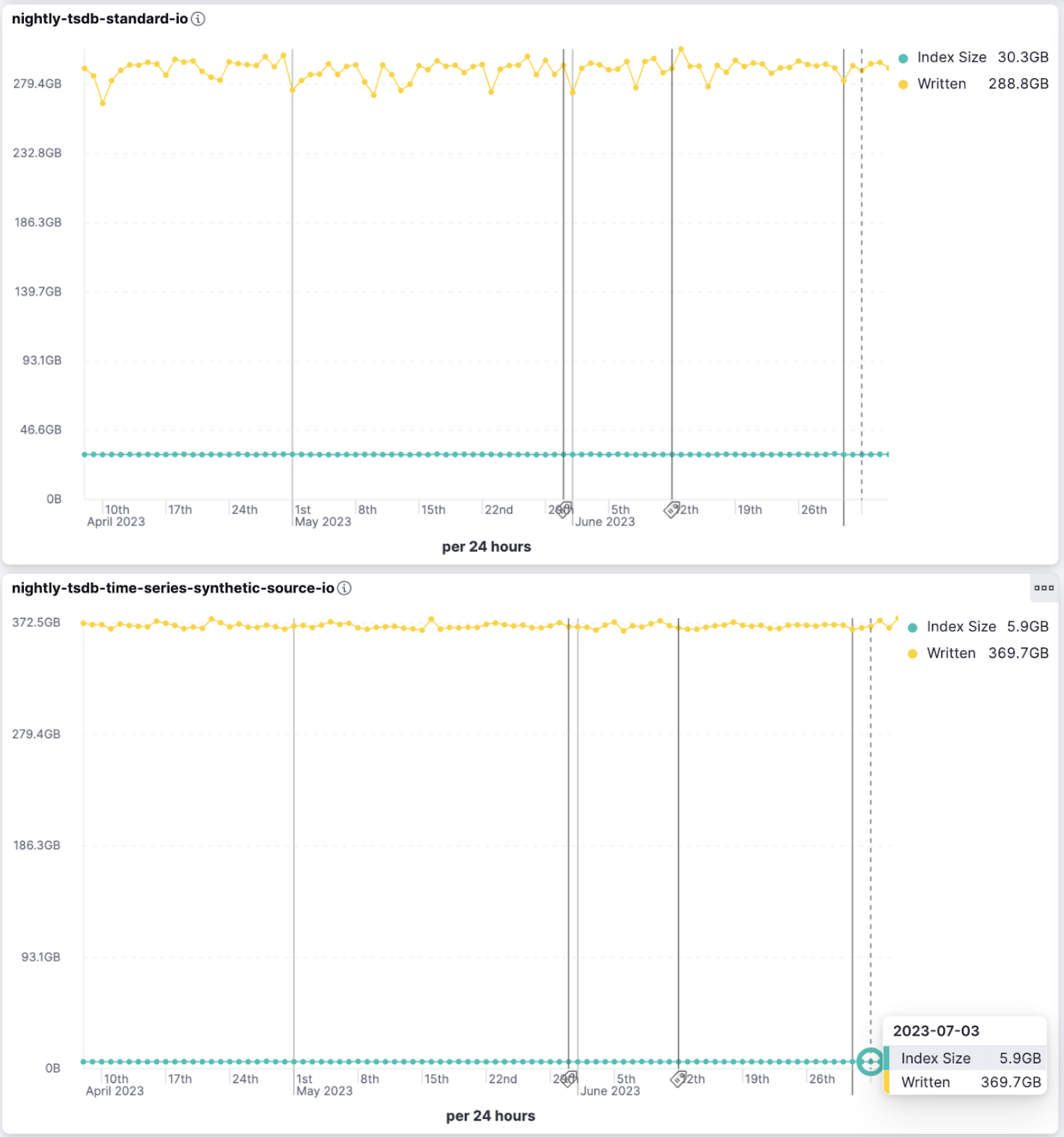Toggle Index Size series in bottom chart legend
The image size is (1064, 1137).
pyautogui.click(x=961, y=627)
